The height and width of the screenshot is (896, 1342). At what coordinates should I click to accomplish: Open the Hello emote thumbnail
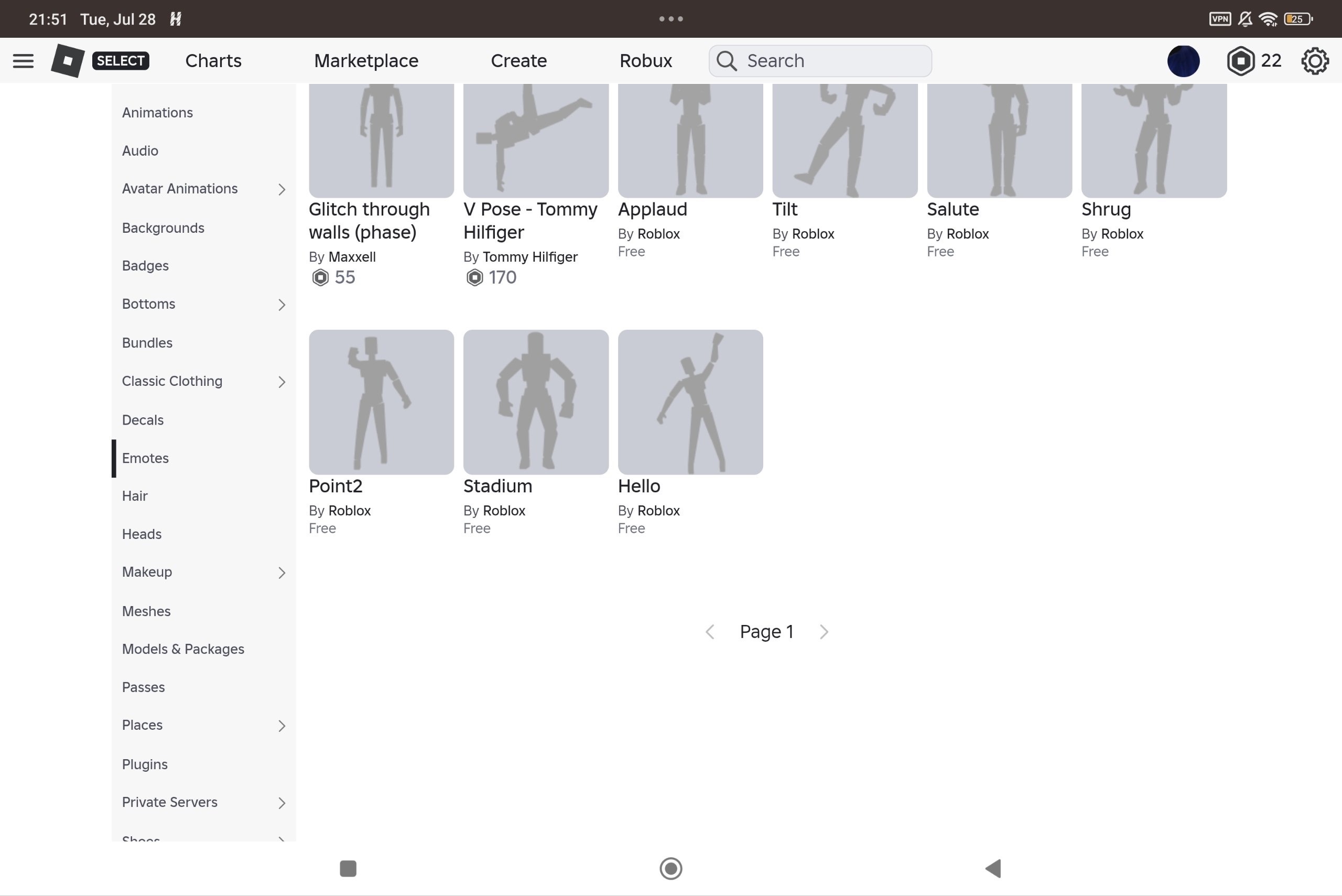tap(690, 402)
